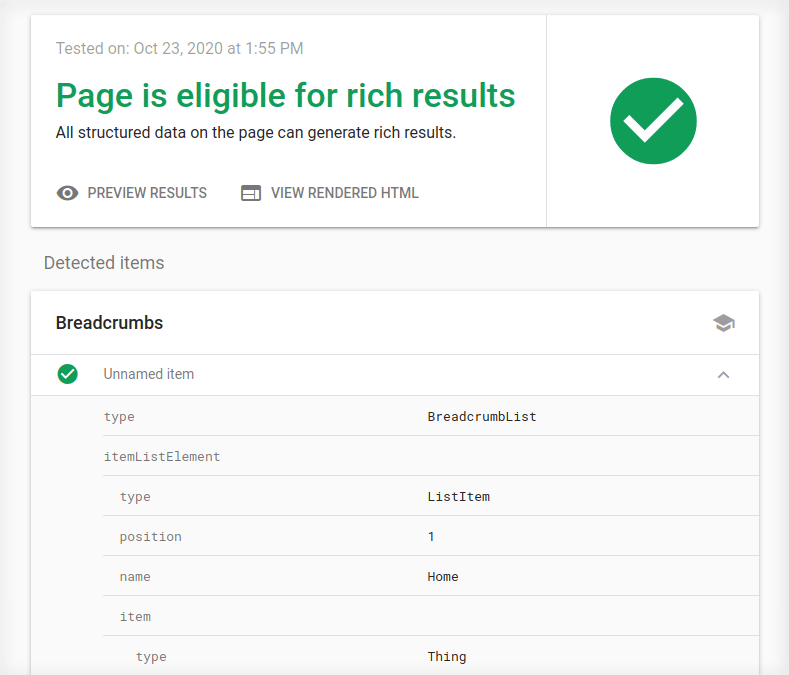Click the Home name value
This screenshot has height=675, width=789.
[442, 576]
